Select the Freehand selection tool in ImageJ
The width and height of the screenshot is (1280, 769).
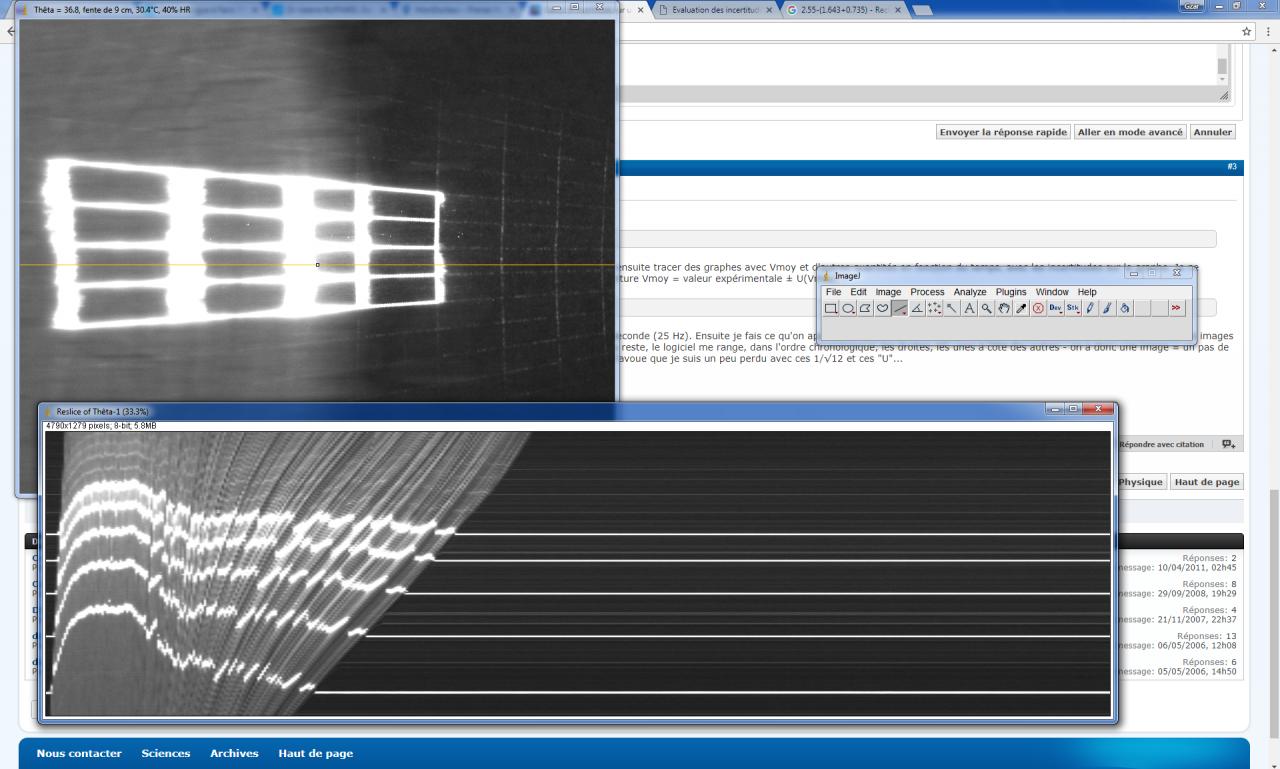[882, 309]
